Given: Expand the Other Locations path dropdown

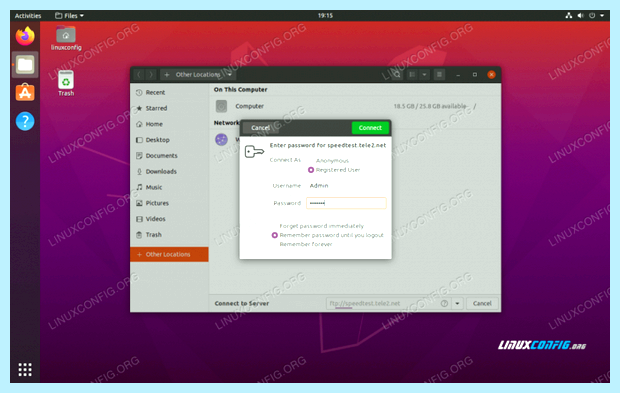Looking at the screenshot, I should (x=229, y=74).
